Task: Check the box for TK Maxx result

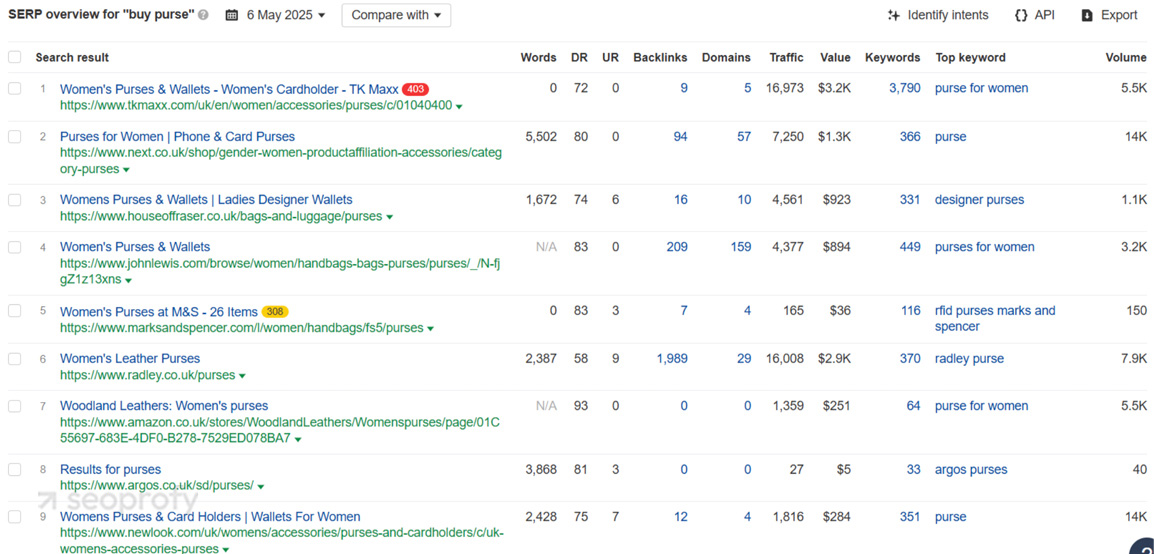Action: coord(15,88)
